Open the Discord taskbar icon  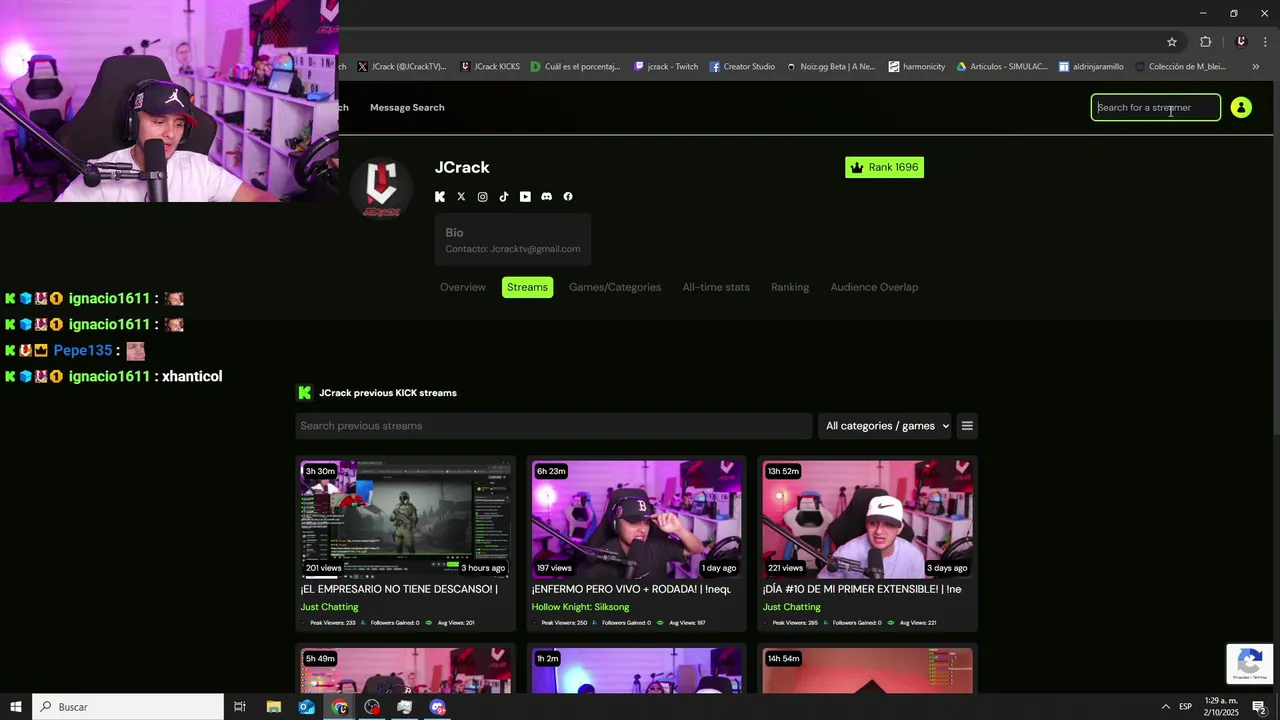[x=438, y=707]
